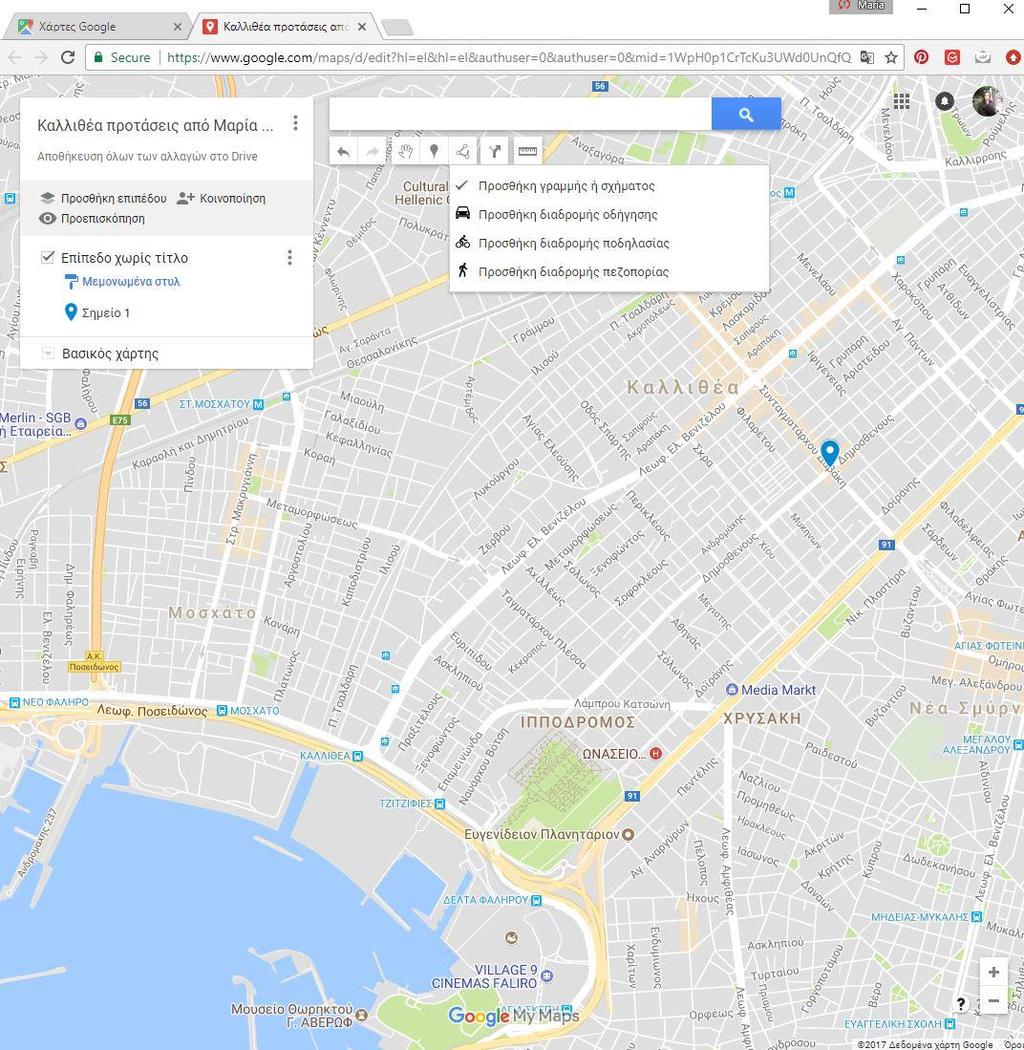
Task: Choose Προσθήκη διαδρομής οδήγησης menu item
Action: 609,214
